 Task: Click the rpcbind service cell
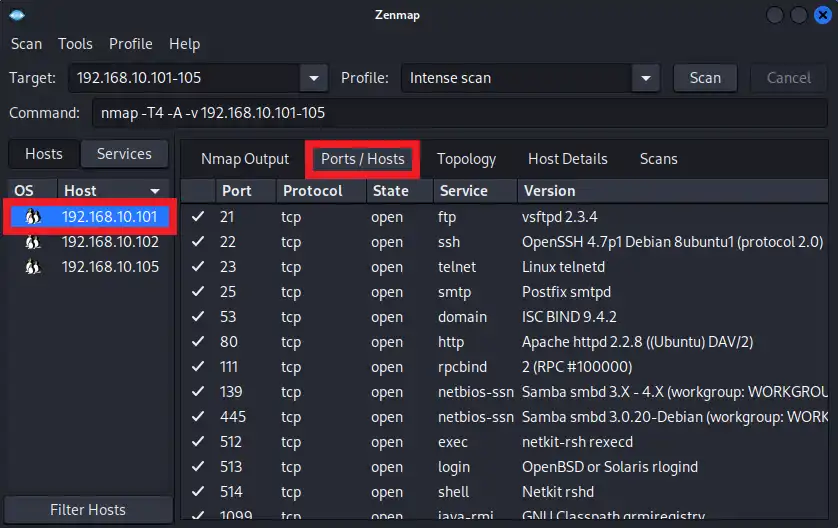click(x=462, y=367)
